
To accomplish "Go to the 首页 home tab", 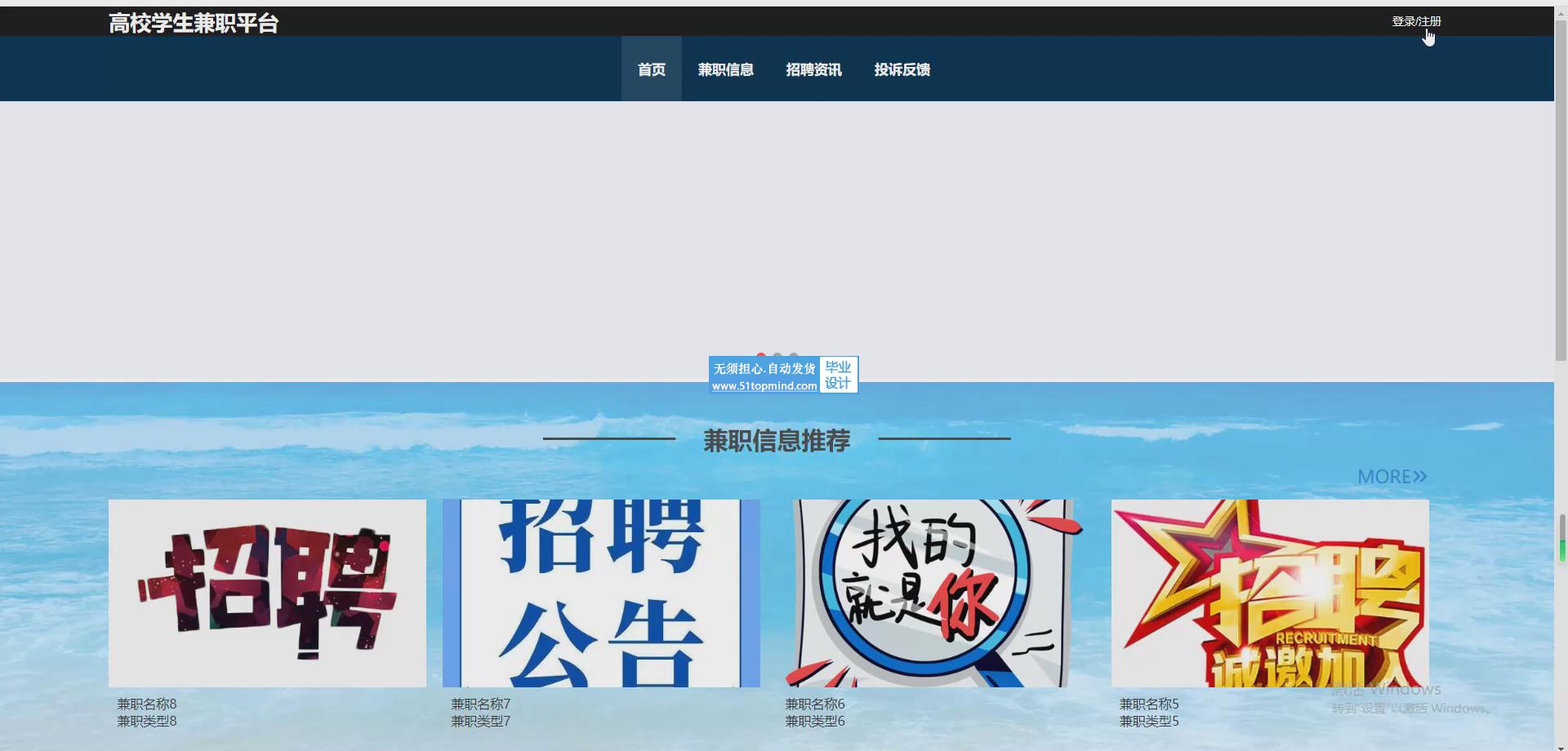I will [651, 69].
